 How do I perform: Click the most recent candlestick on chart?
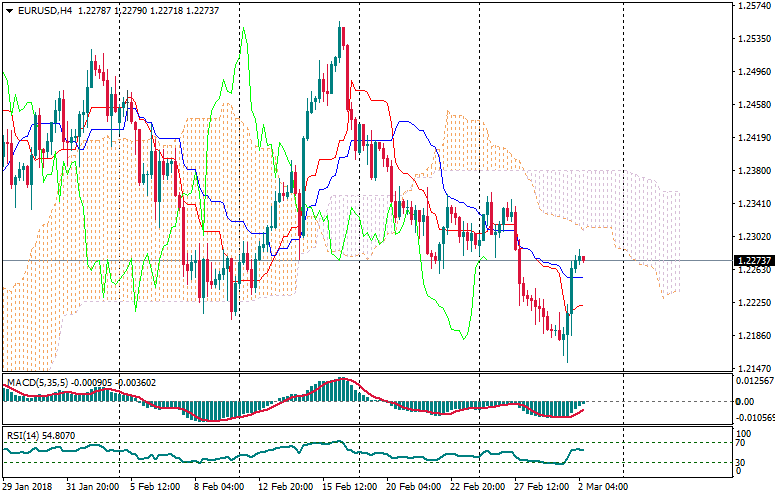(x=583, y=259)
